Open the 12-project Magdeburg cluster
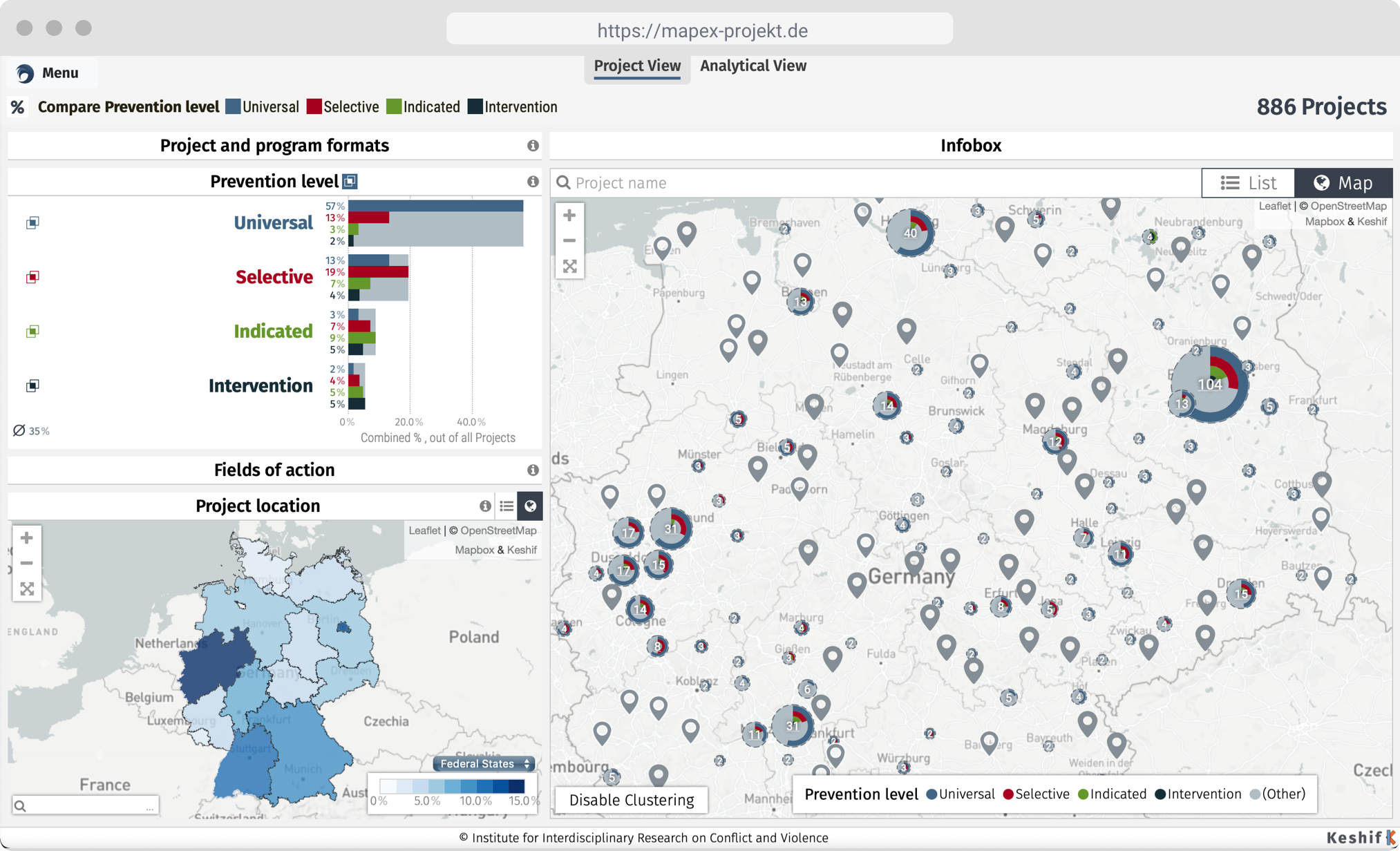 coord(1055,441)
